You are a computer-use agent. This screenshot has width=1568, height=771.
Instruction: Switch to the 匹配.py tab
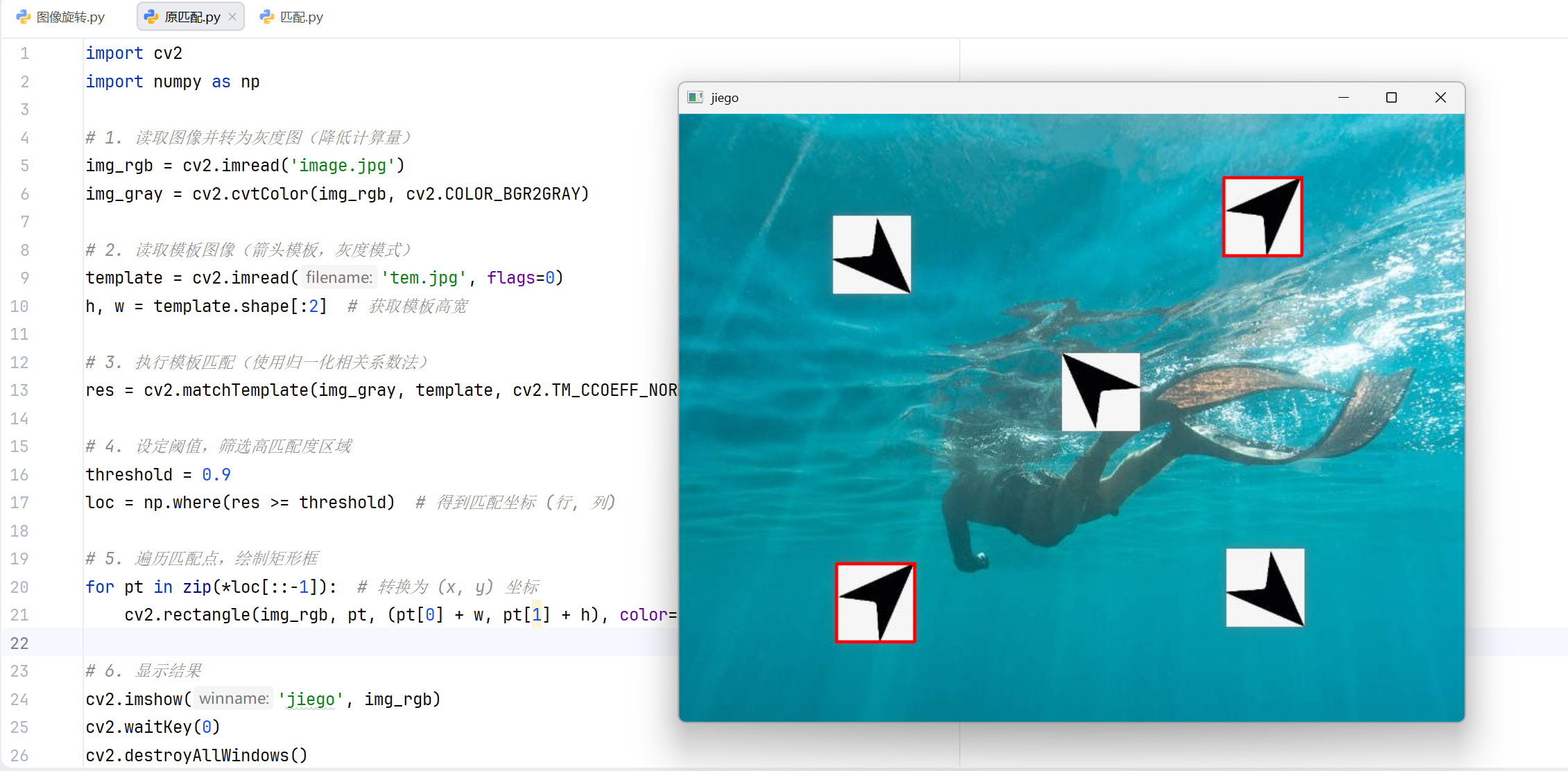(x=301, y=17)
